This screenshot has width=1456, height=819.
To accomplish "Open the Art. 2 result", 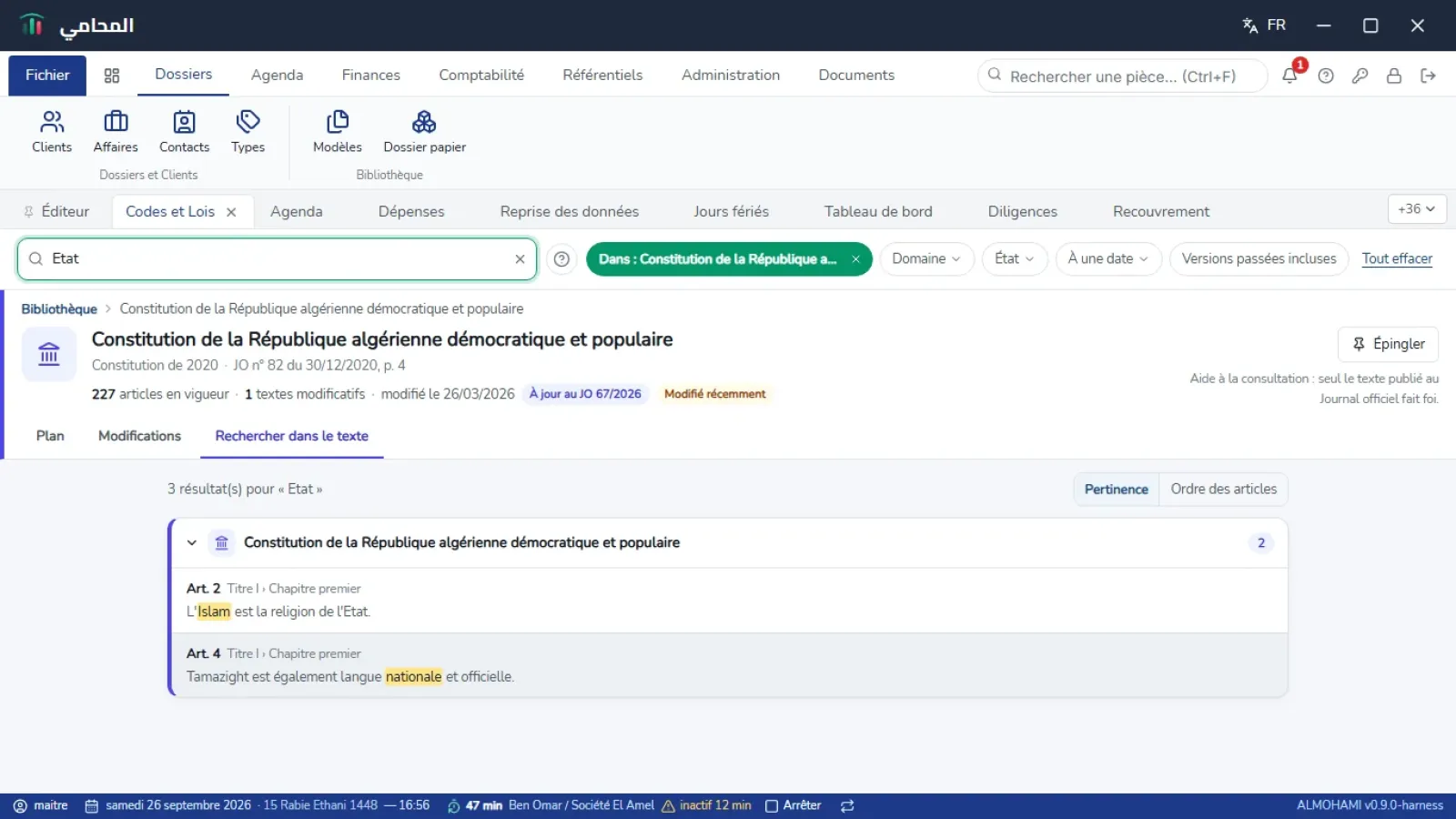I will 730,601.
